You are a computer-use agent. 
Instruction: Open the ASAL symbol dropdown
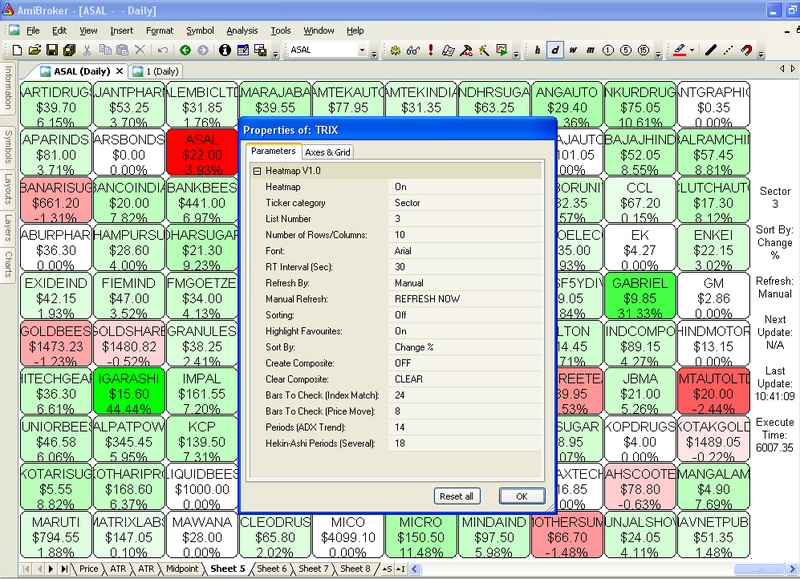tap(362, 50)
